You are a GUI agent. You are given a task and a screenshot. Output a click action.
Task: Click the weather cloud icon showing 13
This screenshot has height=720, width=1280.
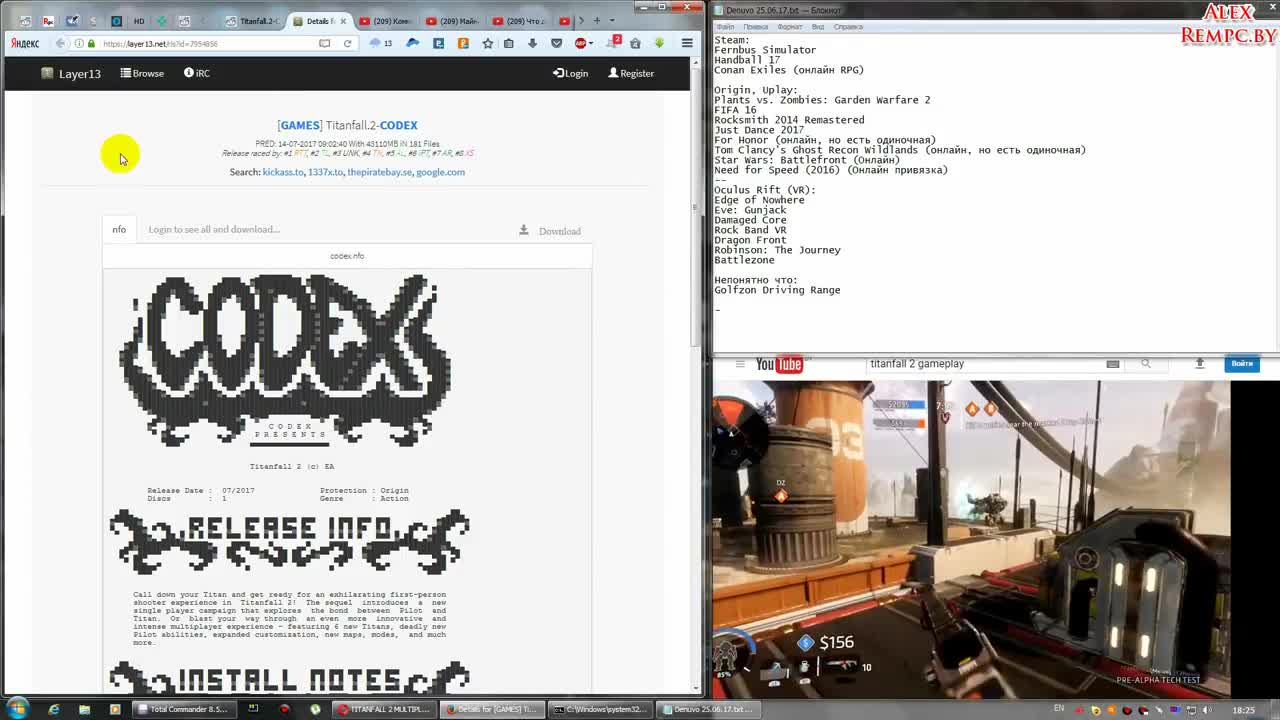pos(380,43)
